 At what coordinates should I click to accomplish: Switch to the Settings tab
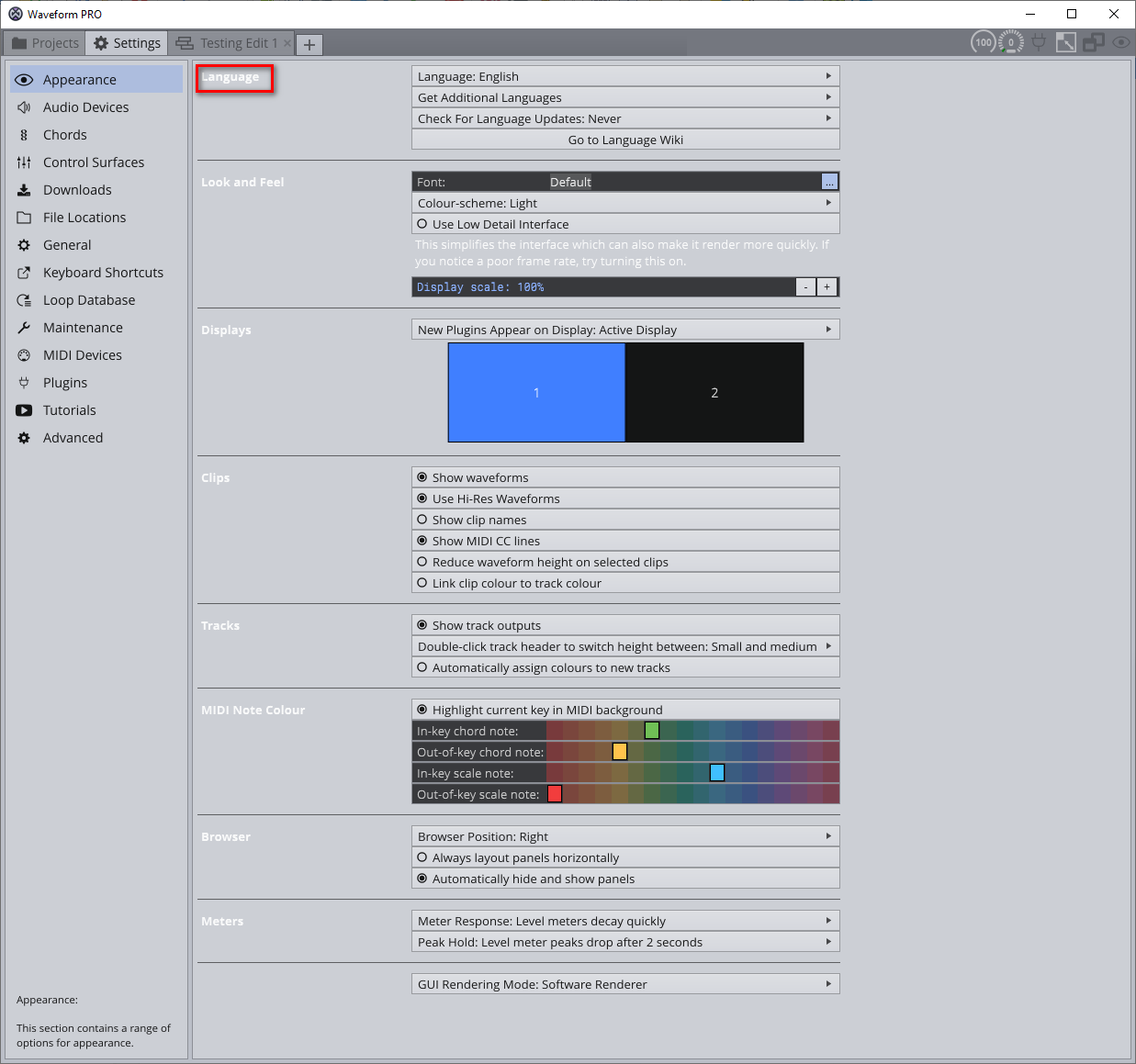pos(127,43)
